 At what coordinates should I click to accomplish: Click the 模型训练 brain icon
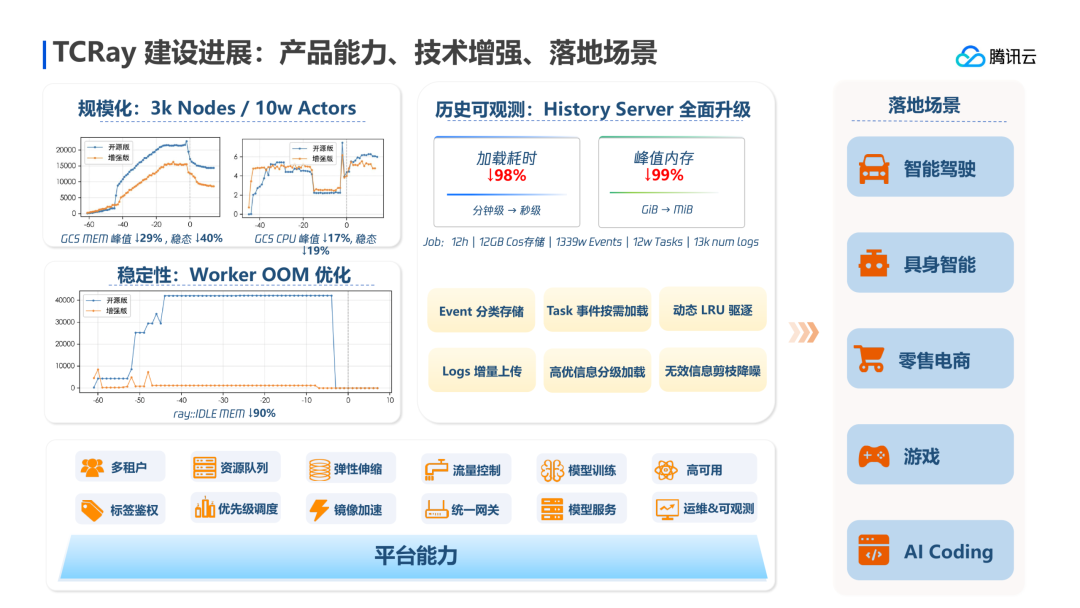click(552, 470)
